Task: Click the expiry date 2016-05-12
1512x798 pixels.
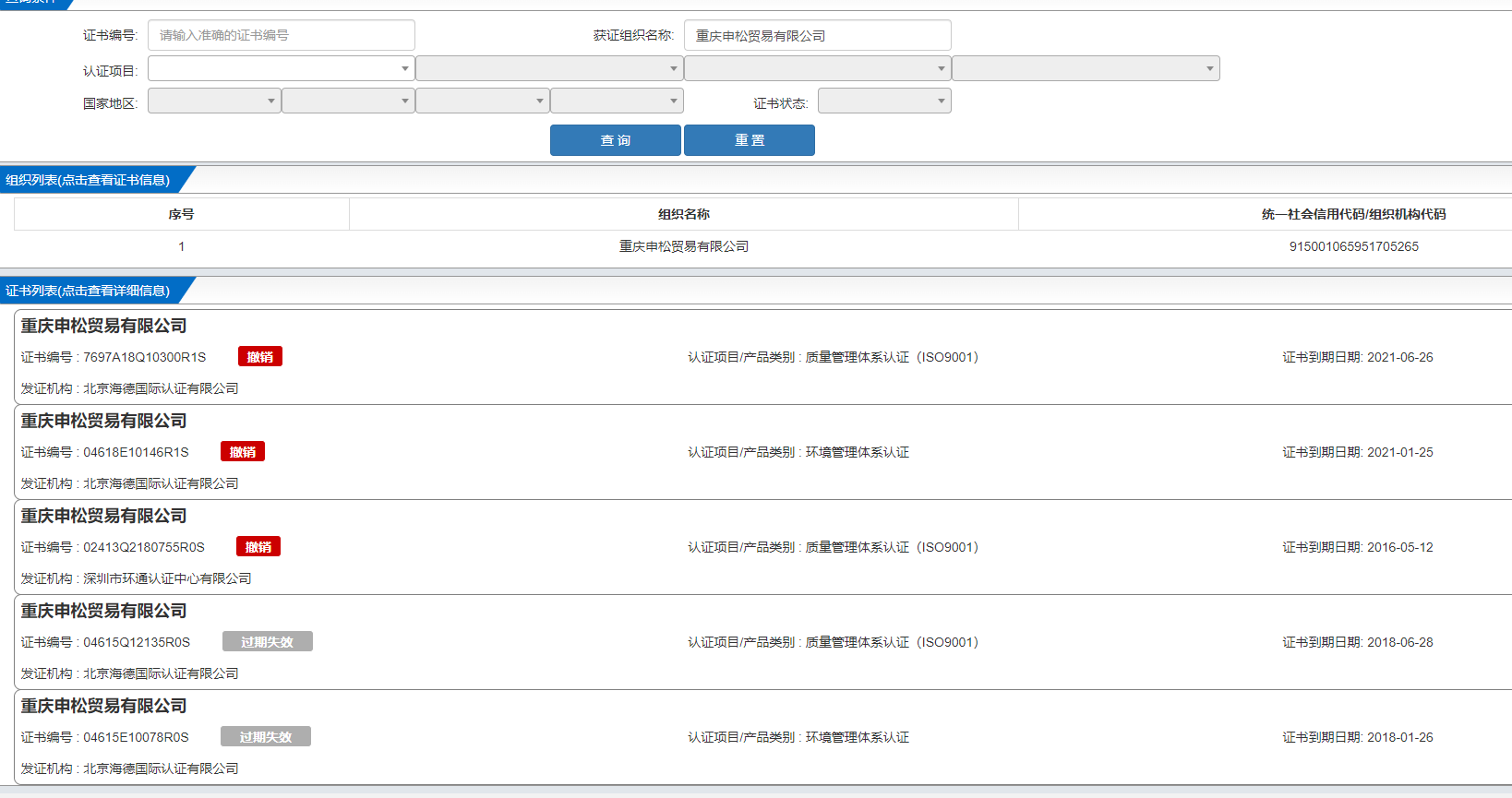Action: pos(1399,547)
